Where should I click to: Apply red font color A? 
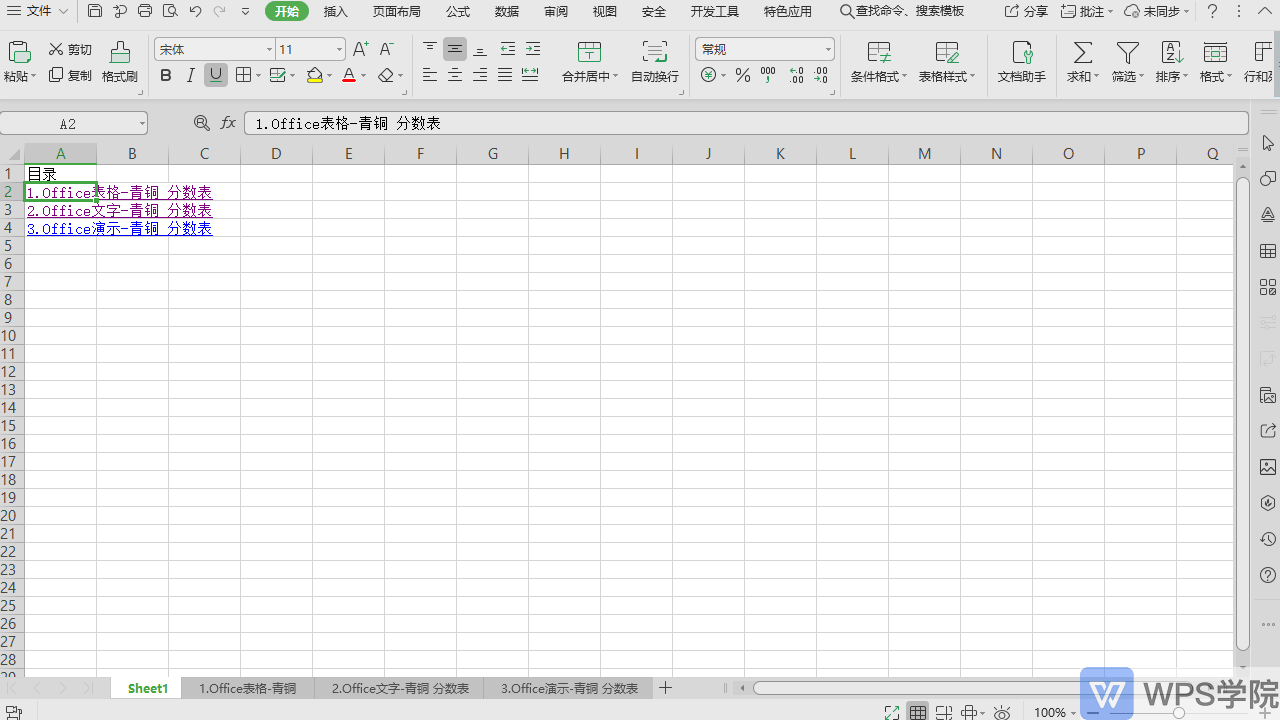tap(349, 75)
